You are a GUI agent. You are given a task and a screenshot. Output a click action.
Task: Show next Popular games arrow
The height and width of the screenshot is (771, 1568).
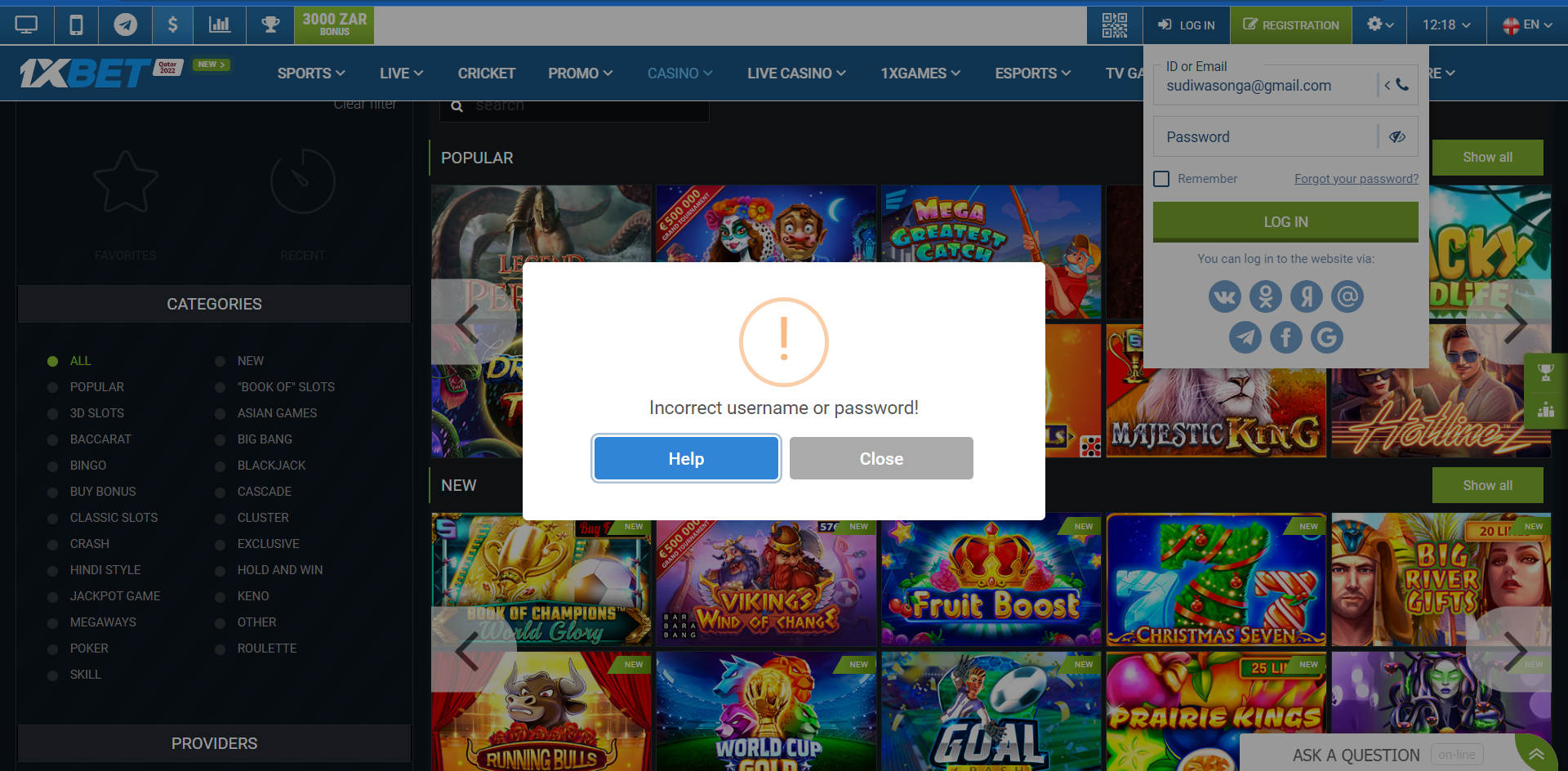pos(1516,323)
